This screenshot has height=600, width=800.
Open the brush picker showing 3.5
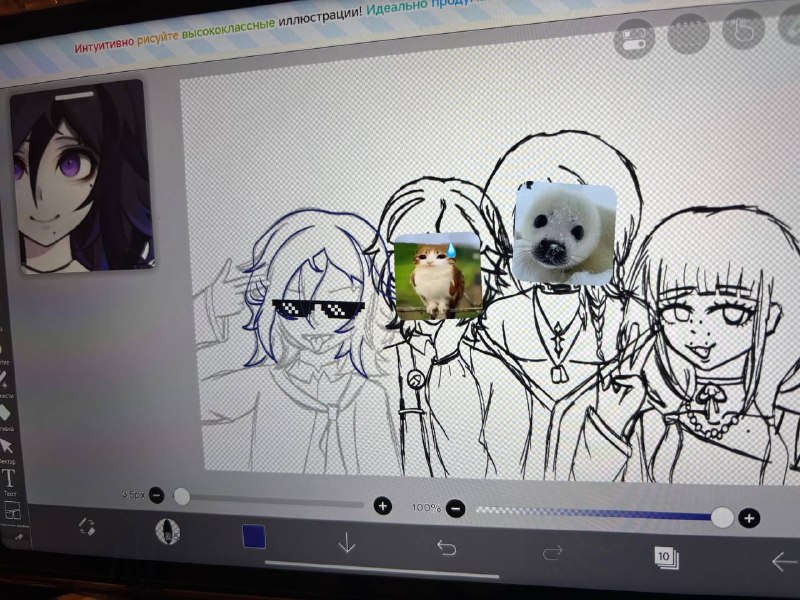168,531
